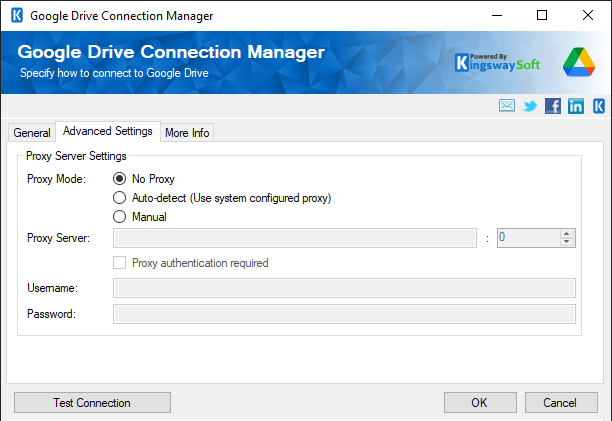The width and height of the screenshot is (612, 421).
Task: Open the Twitter bird icon link
Action: click(530, 106)
